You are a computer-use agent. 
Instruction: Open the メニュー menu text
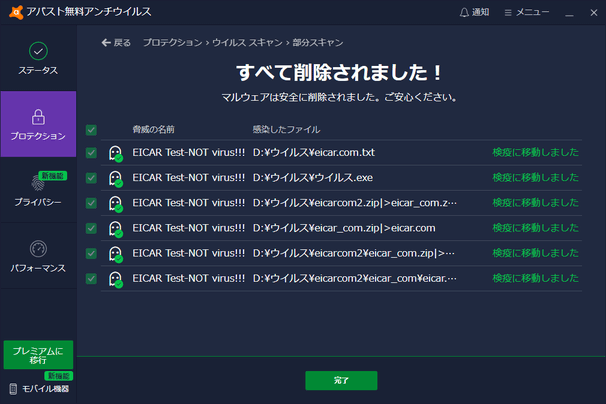coord(533,12)
